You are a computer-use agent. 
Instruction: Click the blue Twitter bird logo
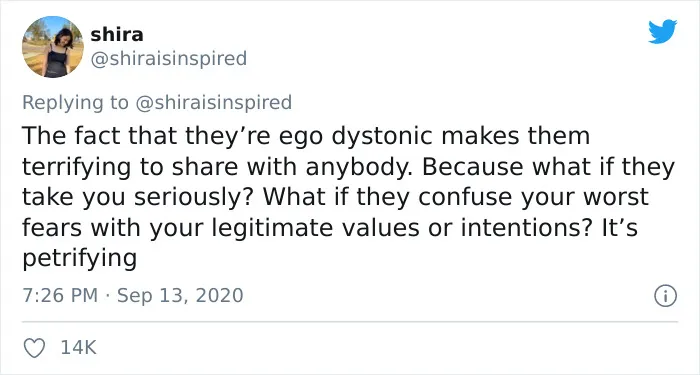click(662, 31)
